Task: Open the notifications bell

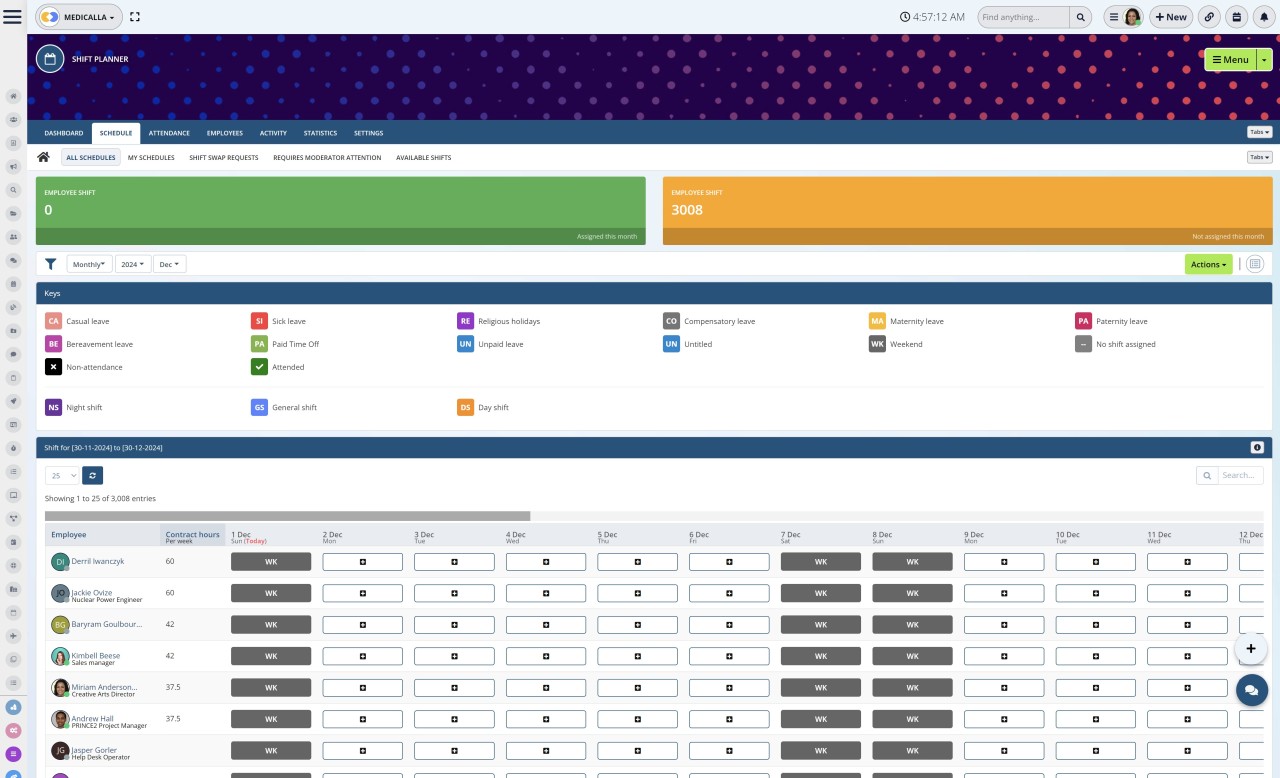Action: coord(1264,17)
